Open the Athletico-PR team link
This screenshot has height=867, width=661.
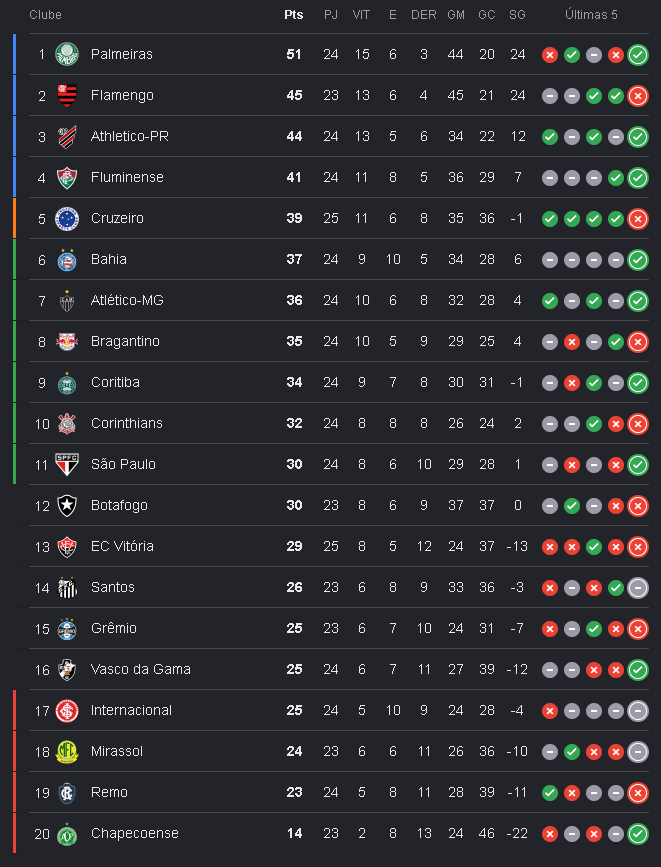coord(129,136)
